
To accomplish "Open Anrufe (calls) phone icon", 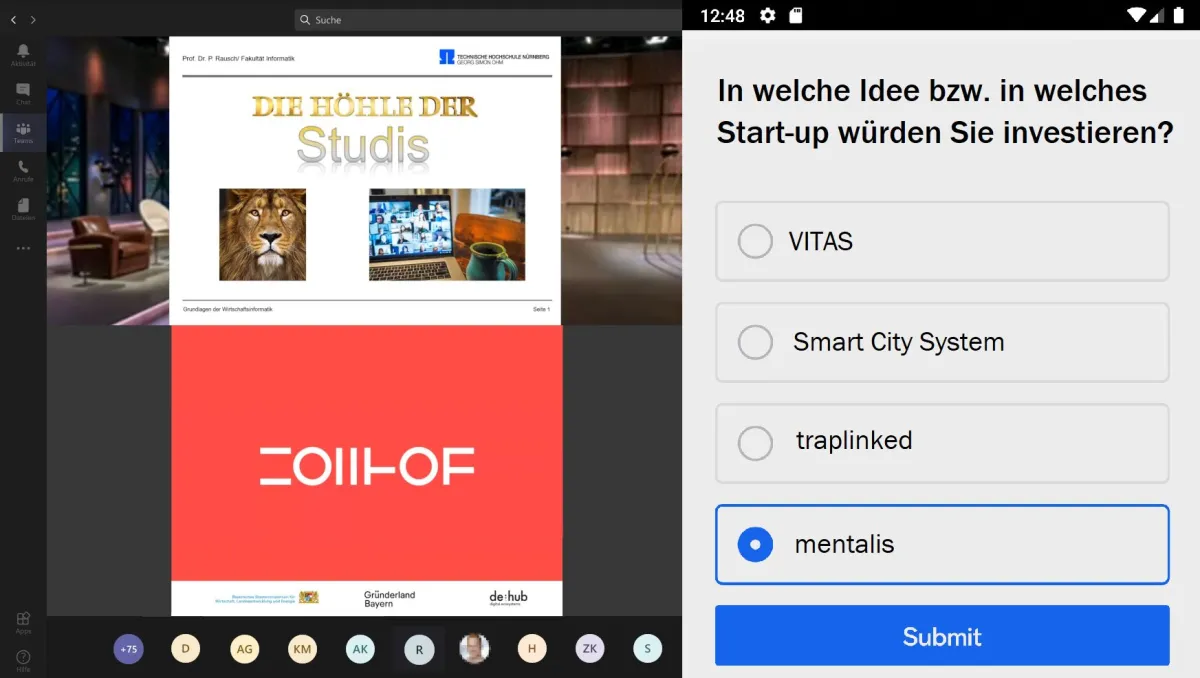I will 23,171.
